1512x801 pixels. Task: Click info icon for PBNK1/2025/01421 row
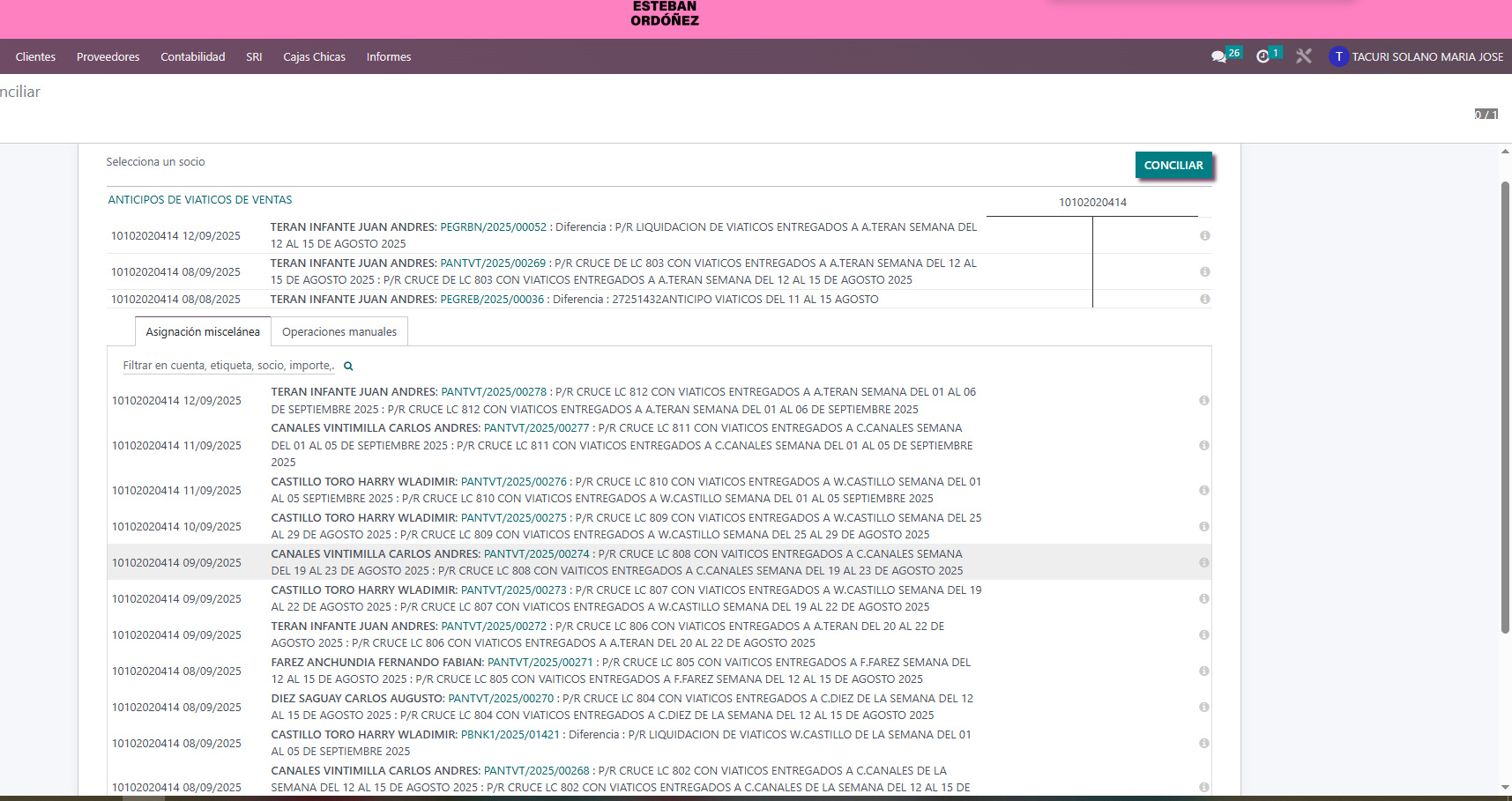click(1203, 743)
